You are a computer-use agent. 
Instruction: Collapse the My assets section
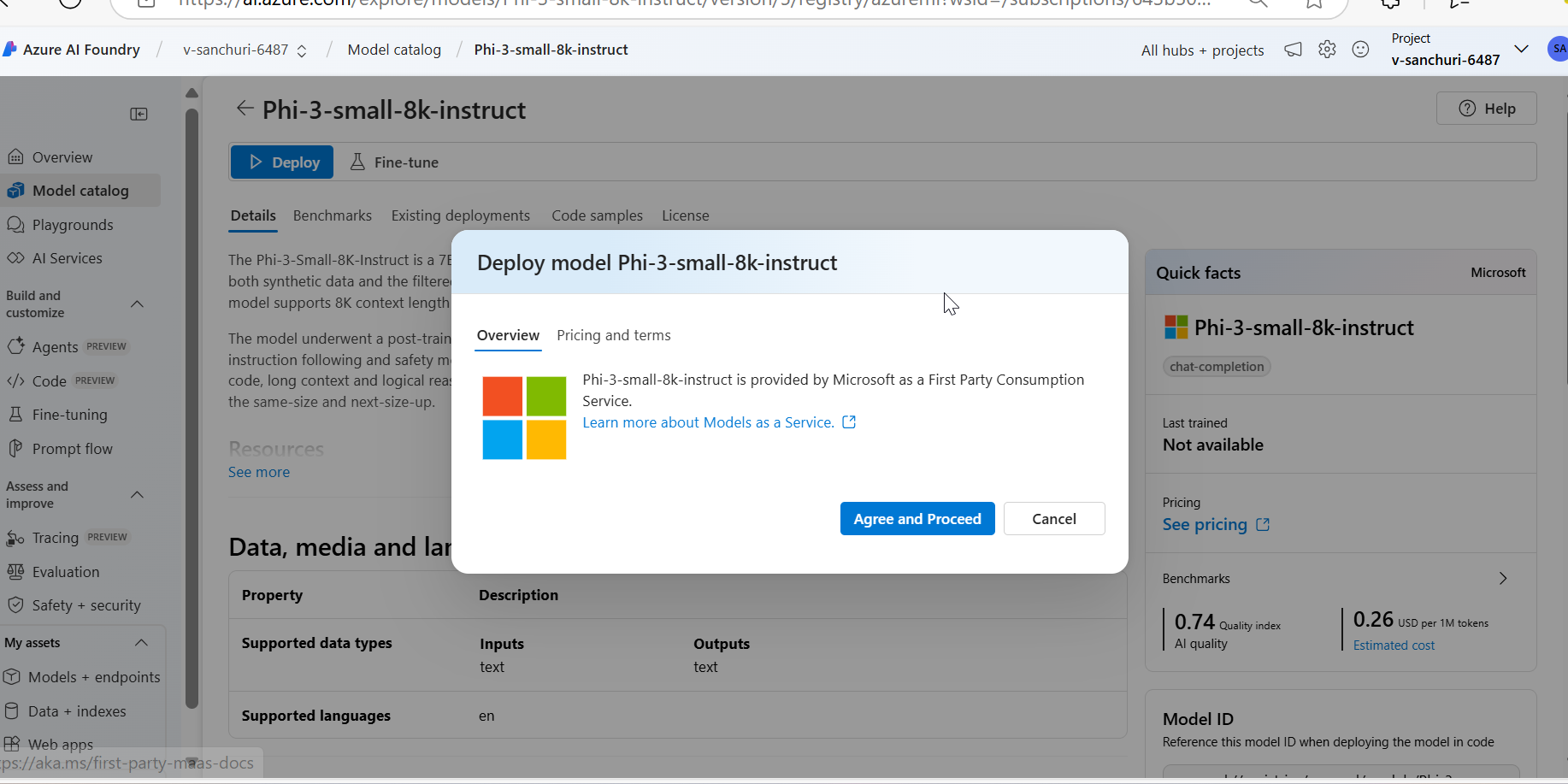pos(142,642)
